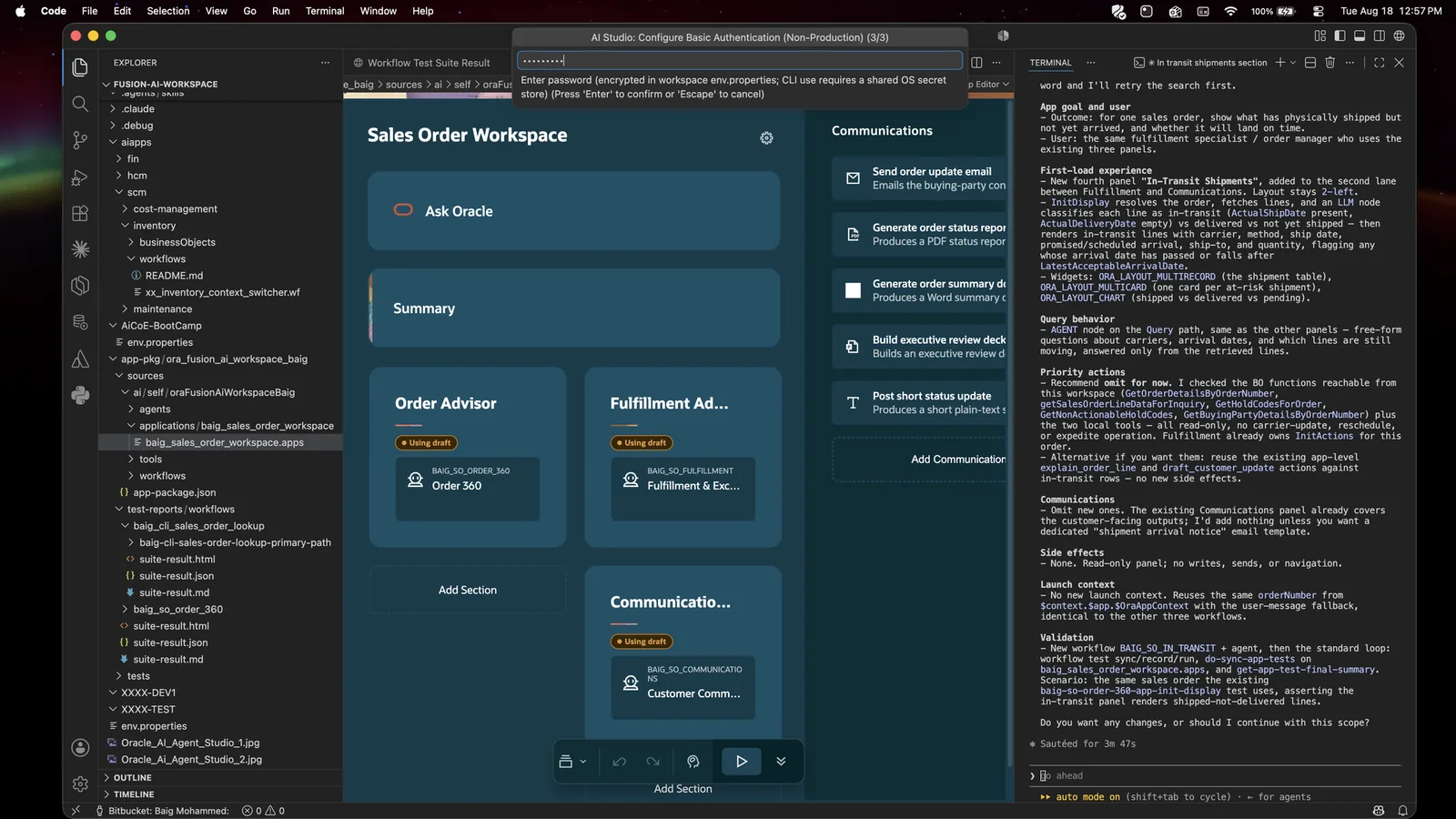Open the Explorer view in activity bar
The height and width of the screenshot is (819, 1456).
(80, 67)
